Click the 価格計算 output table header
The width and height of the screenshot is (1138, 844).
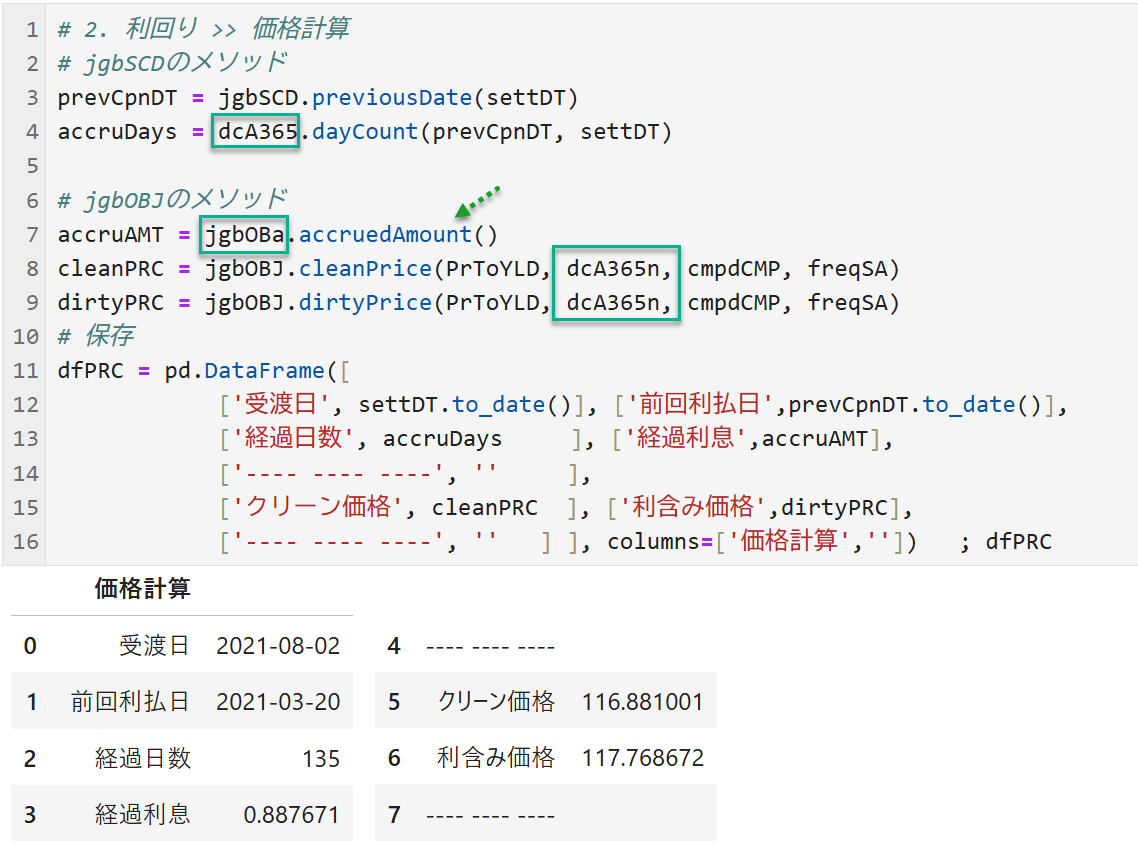coord(142,588)
